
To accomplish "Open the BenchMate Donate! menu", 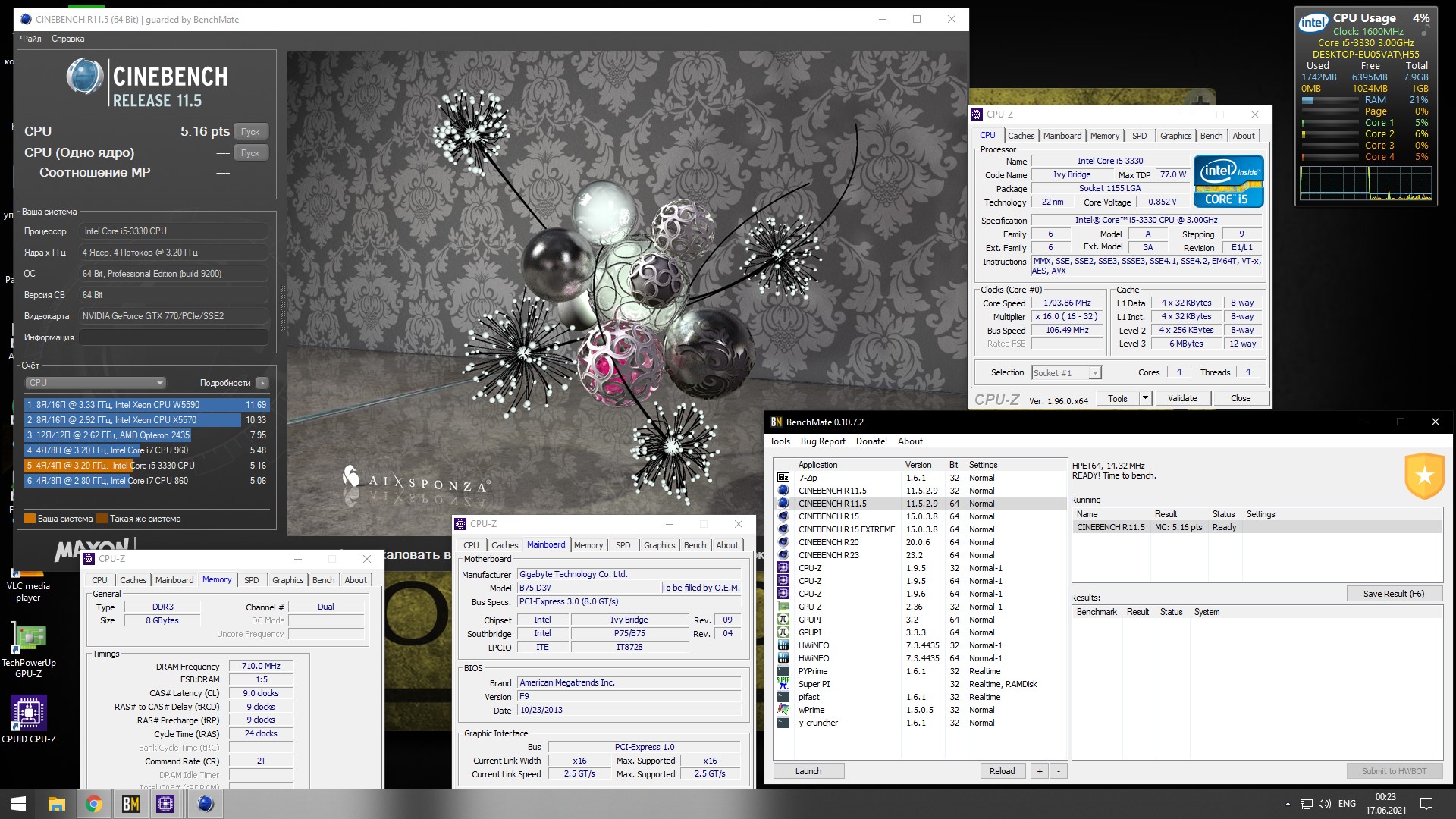I will (x=871, y=441).
